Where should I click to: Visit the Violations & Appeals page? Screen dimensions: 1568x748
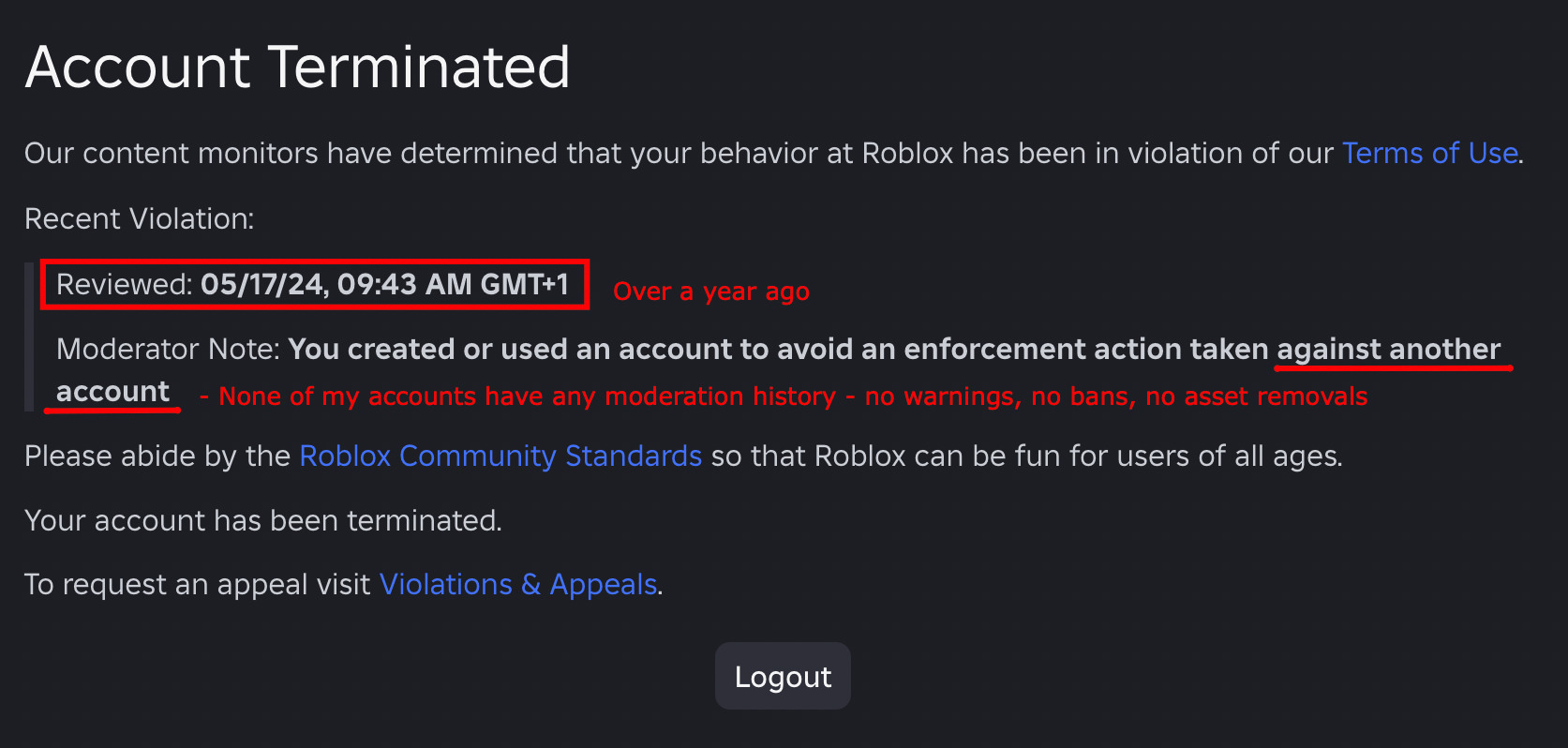click(517, 584)
